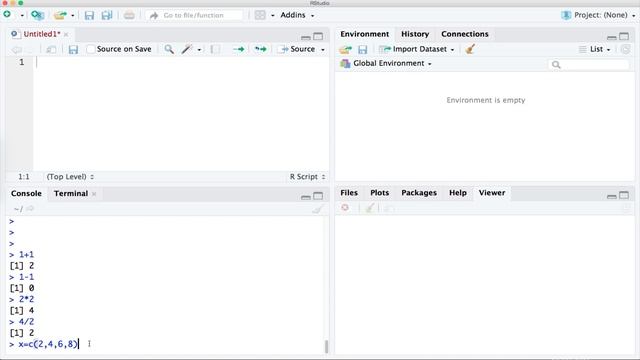
Task: Select the Console tab
Action: pos(26,193)
